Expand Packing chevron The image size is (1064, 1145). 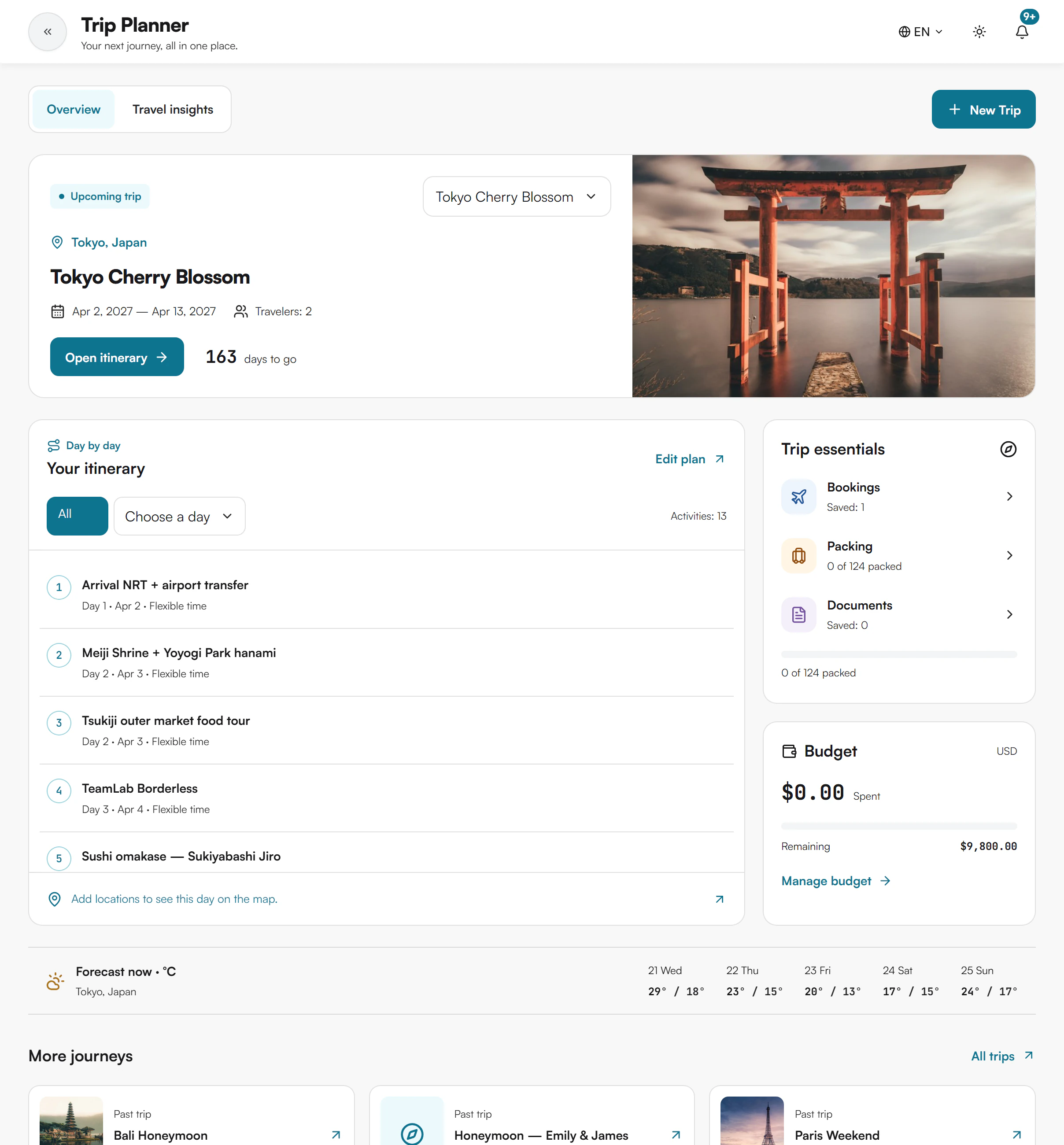[x=1009, y=555]
